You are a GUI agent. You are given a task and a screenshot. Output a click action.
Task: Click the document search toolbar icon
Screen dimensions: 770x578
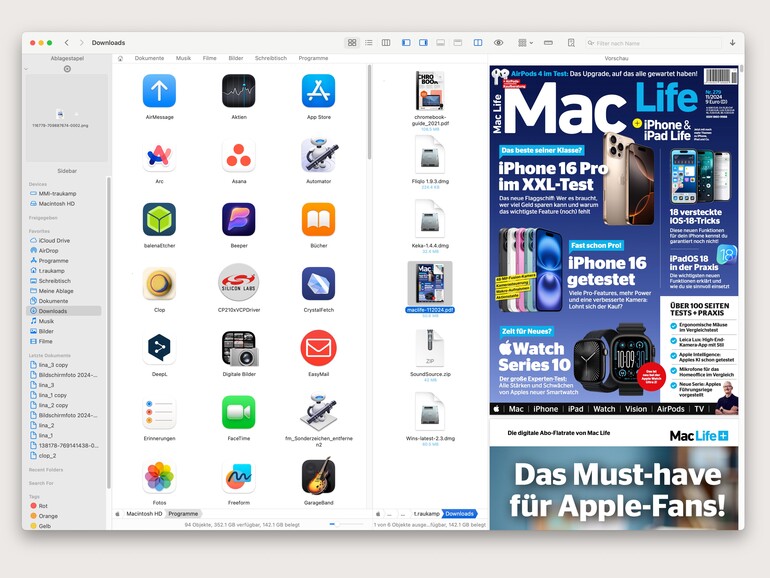point(571,43)
